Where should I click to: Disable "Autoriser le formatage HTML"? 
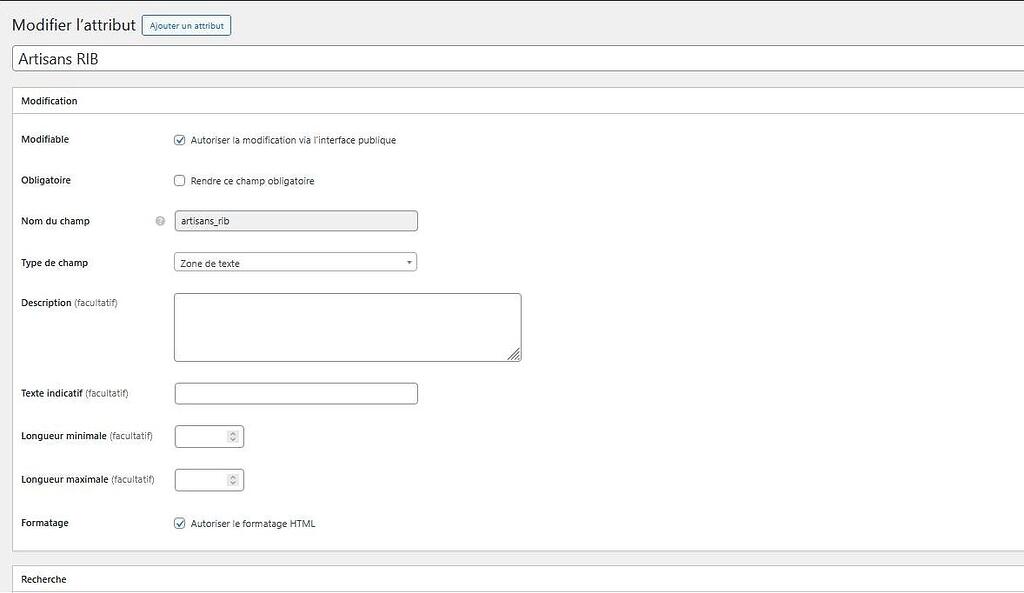(x=179, y=522)
